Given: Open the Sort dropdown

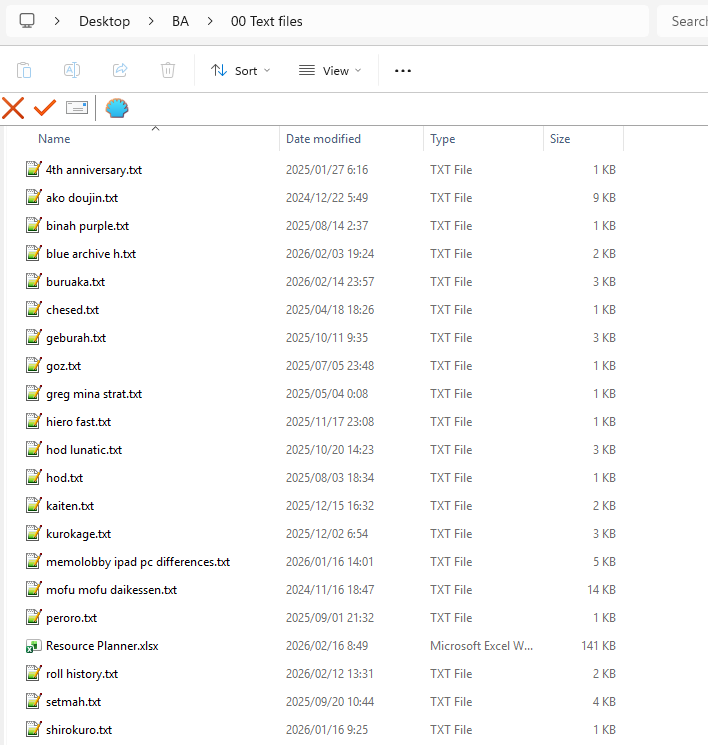Looking at the screenshot, I should [x=240, y=71].
